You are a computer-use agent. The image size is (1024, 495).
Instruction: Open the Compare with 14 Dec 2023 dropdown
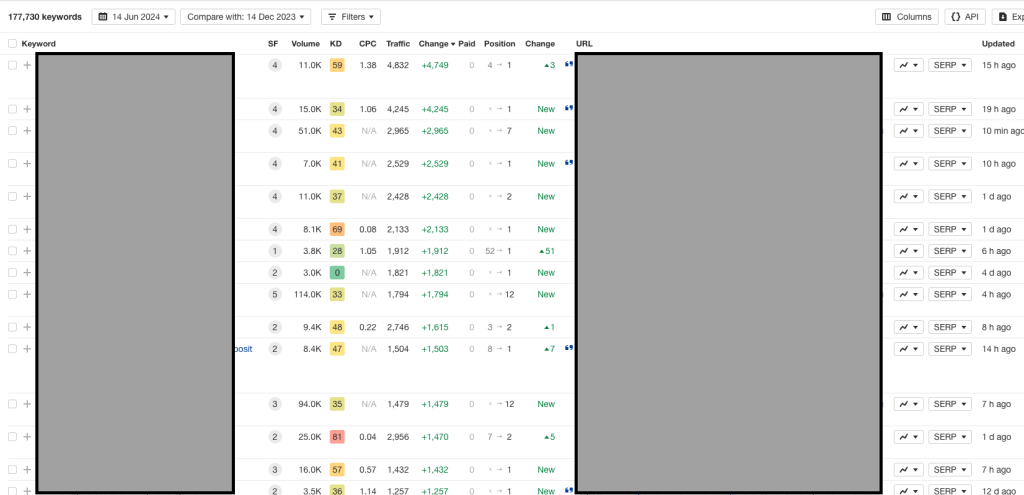click(x=246, y=17)
